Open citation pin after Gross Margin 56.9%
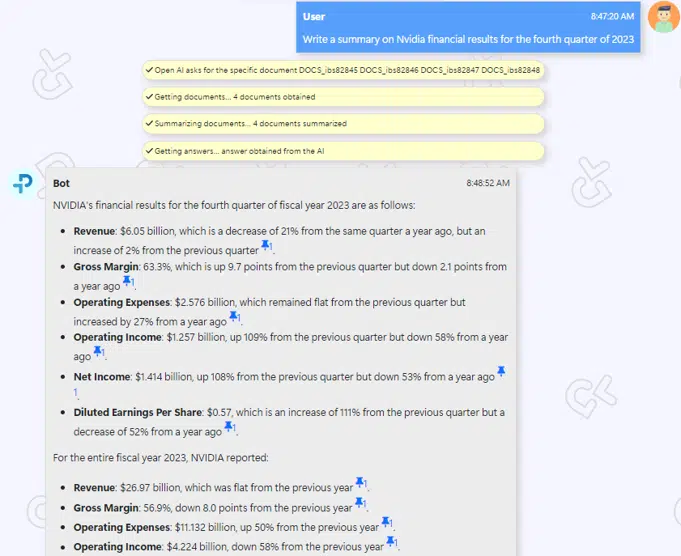The height and width of the screenshot is (556, 681). point(360,503)
